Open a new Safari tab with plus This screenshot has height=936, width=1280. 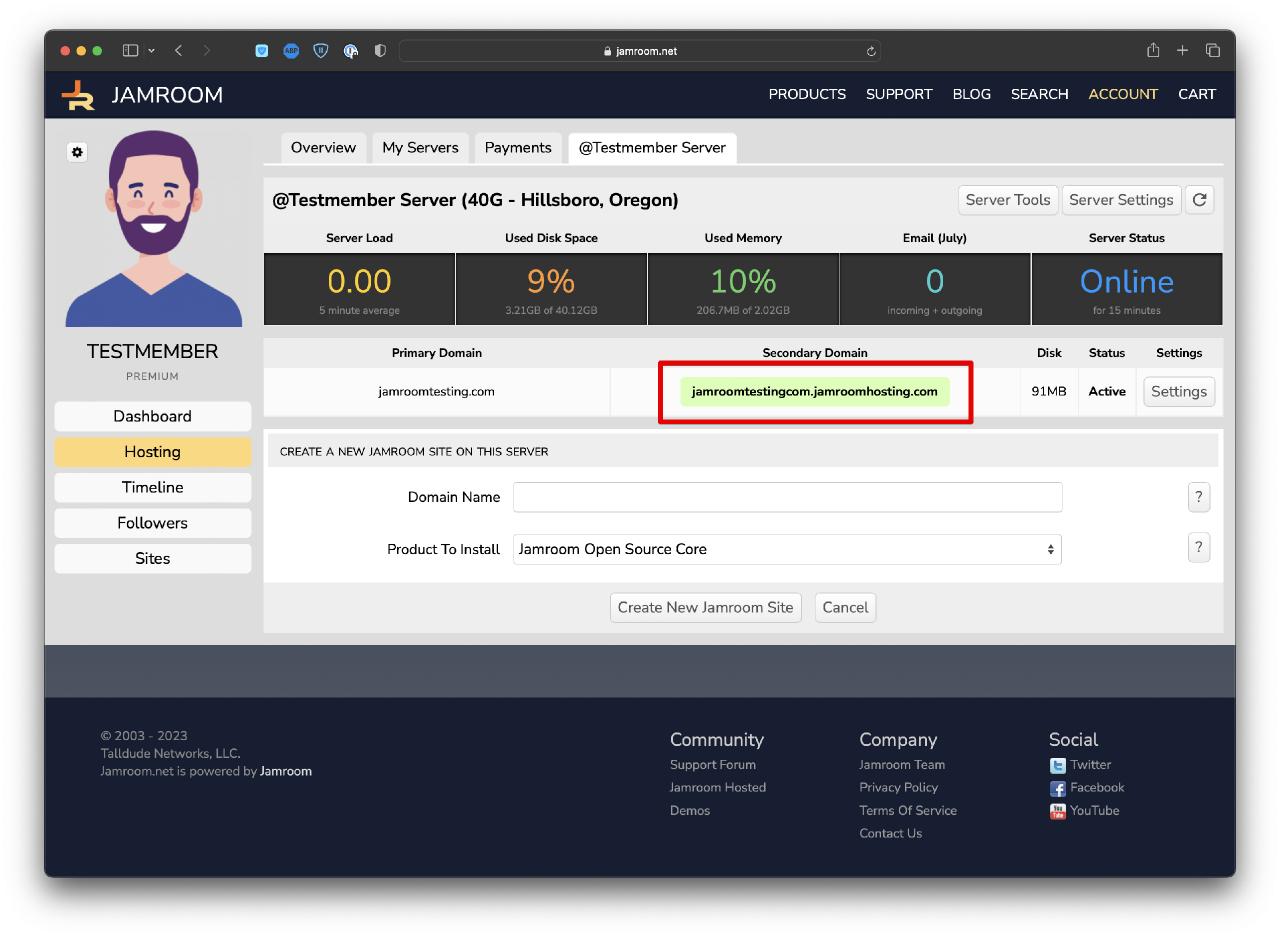pyautogui.click(x=1182, y=51)
